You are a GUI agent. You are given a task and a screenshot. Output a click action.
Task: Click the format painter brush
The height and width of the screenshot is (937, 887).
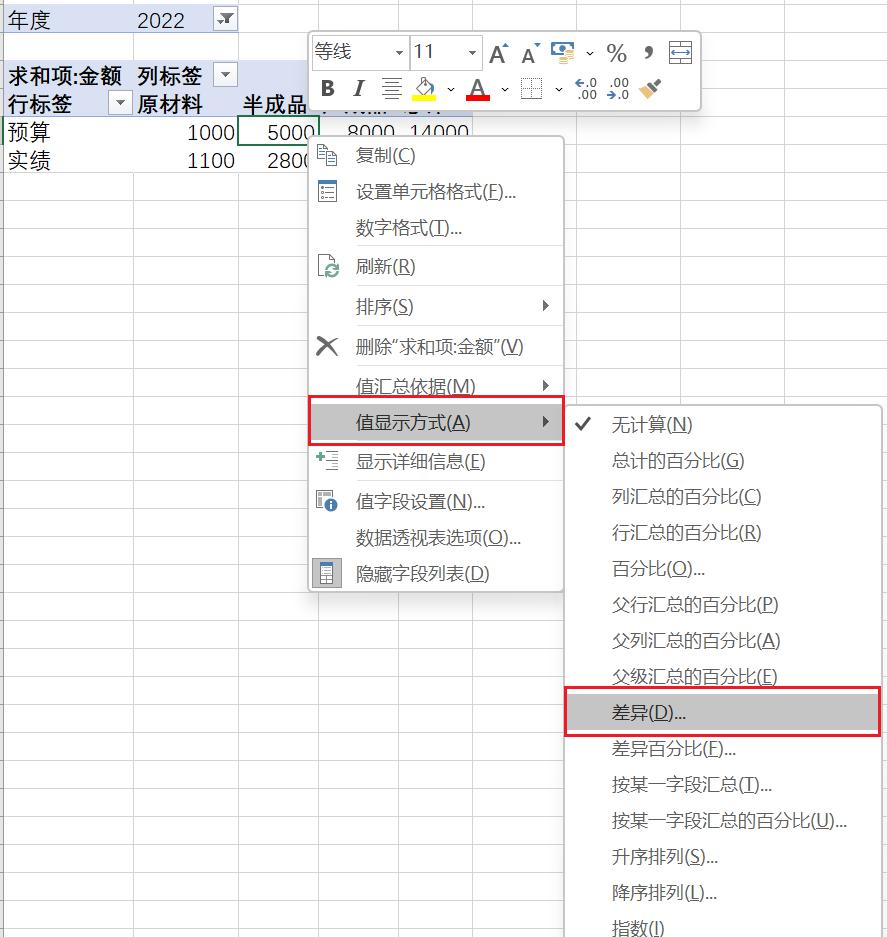pos(650,88)
